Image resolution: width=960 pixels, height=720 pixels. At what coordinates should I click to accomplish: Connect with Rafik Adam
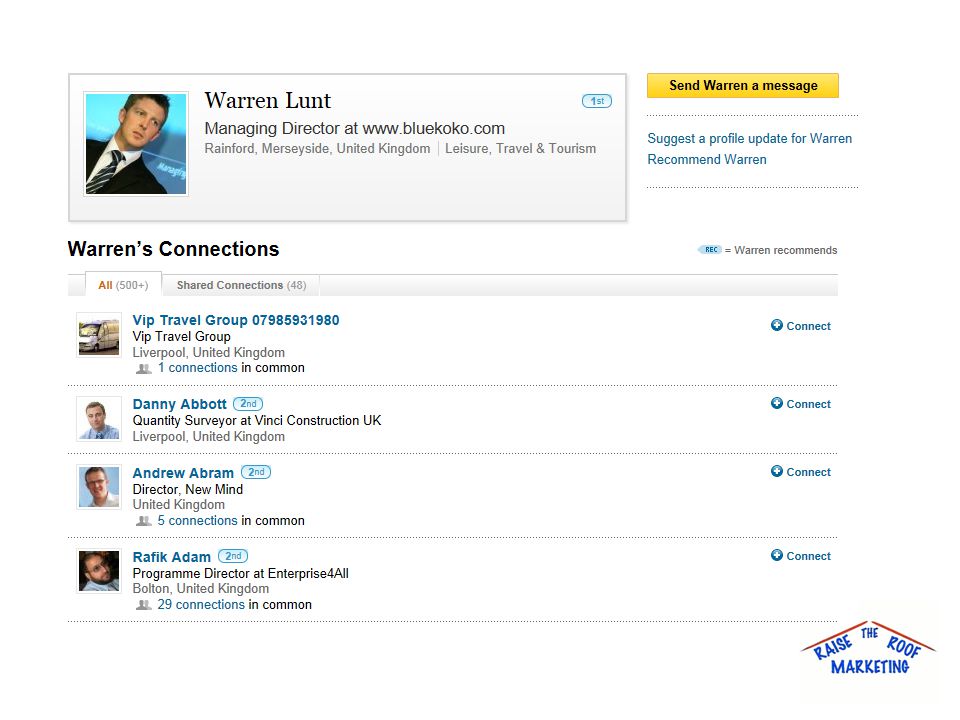coord(801,555)
